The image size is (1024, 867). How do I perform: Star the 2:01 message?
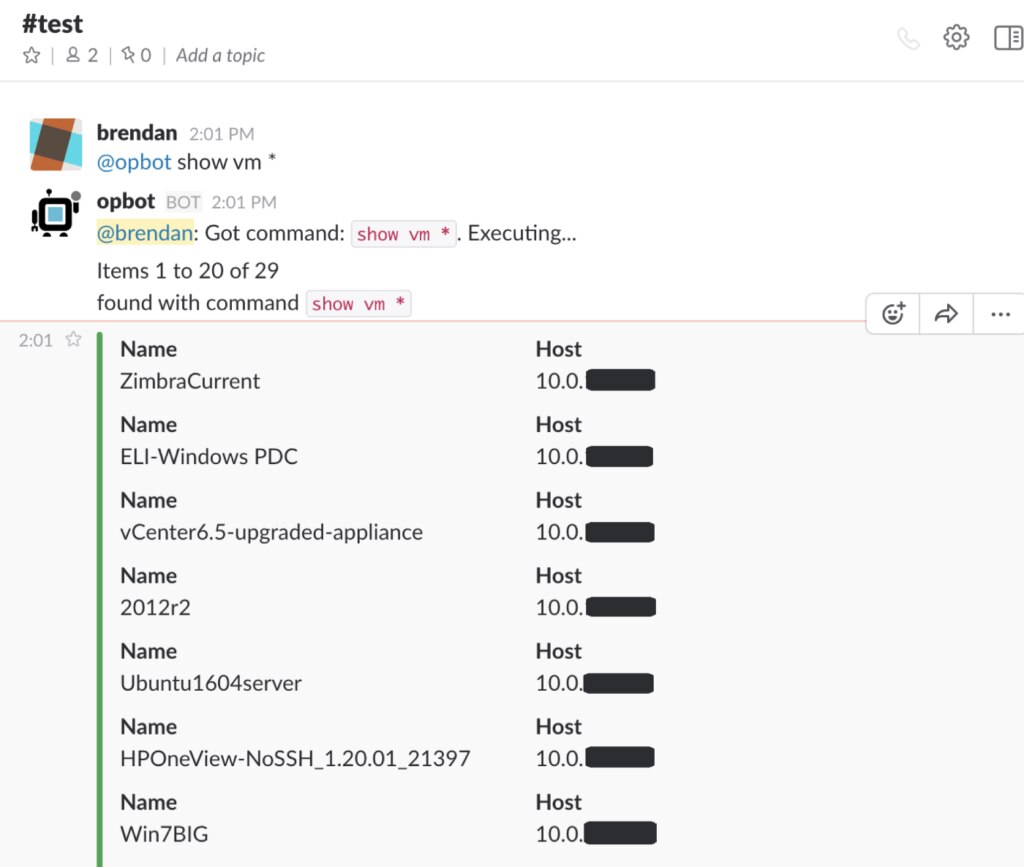[x=73, y=340]
